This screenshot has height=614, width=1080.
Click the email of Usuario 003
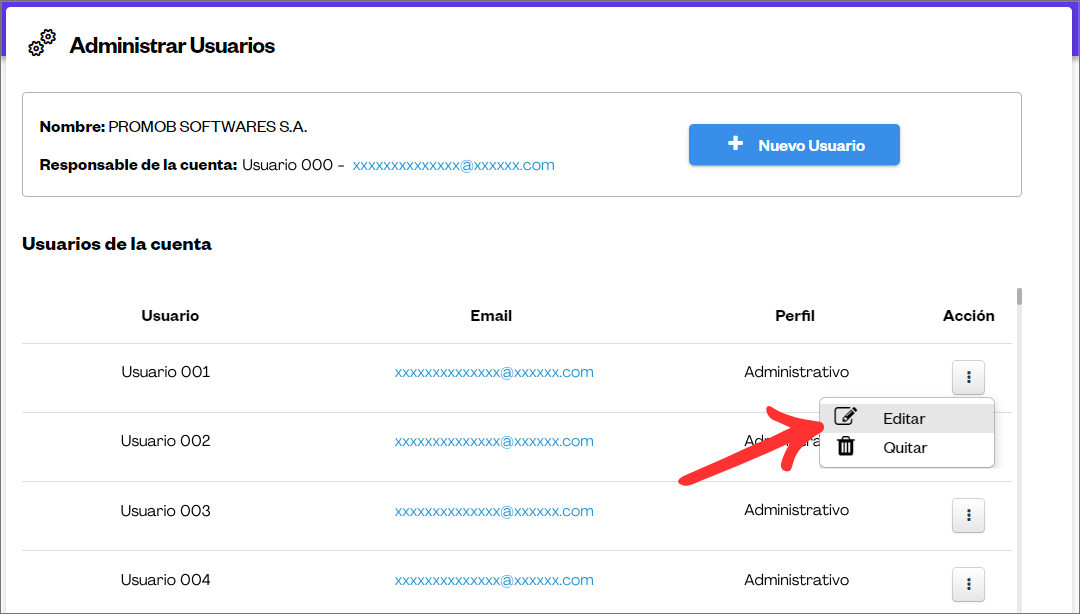494,511
